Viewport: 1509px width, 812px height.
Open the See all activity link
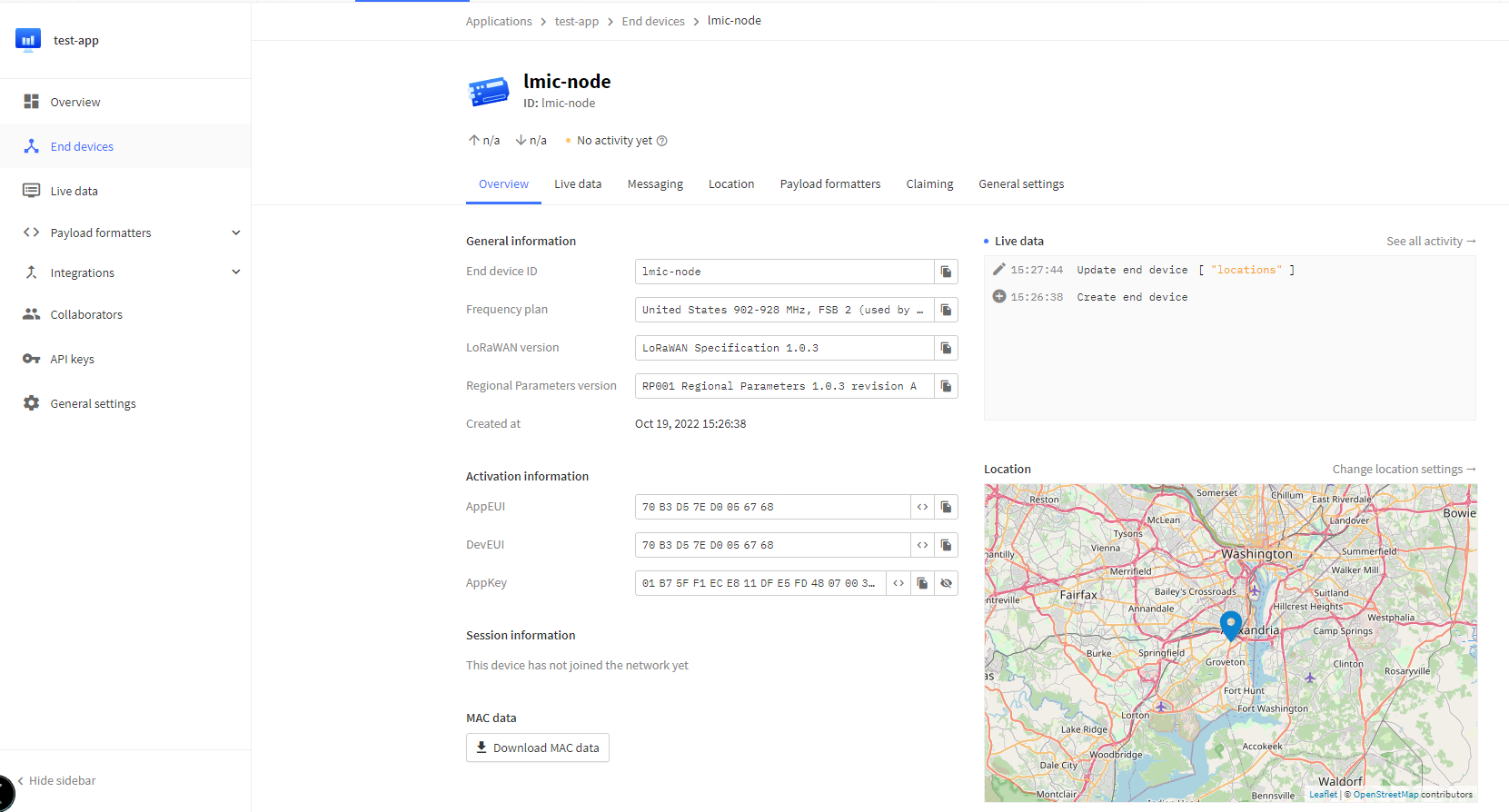(1430, 241)
